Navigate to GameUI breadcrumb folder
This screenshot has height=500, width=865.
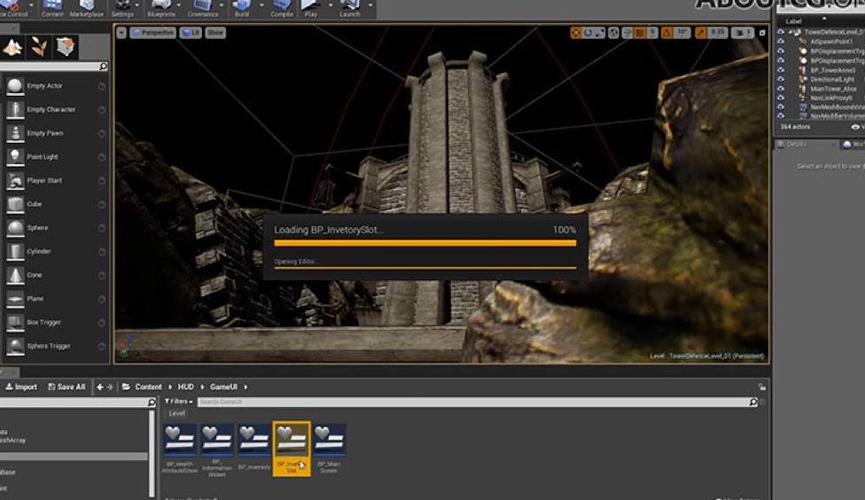(x=223, y=387)
